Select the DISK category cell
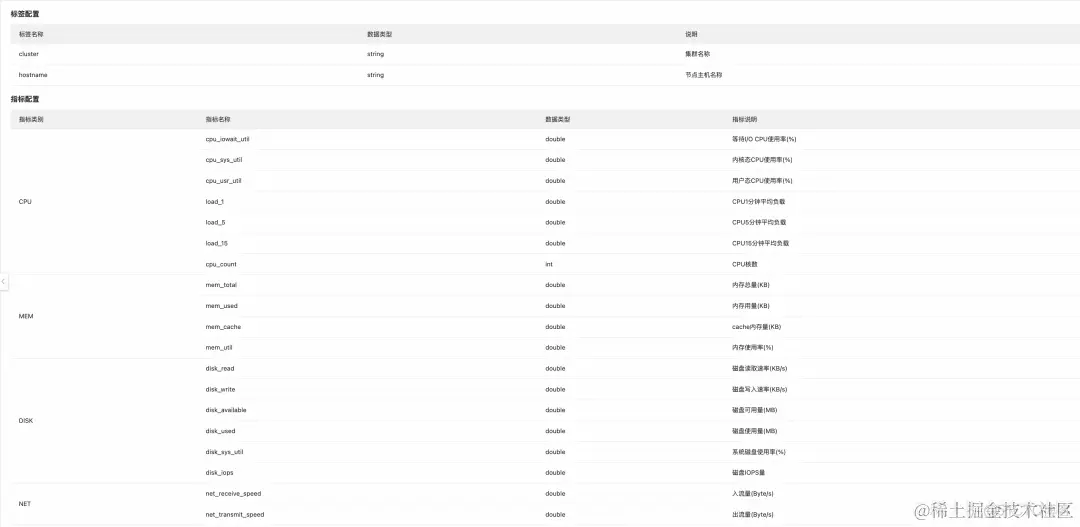This screenshot has width=1080, height=527. click(26, 420)
